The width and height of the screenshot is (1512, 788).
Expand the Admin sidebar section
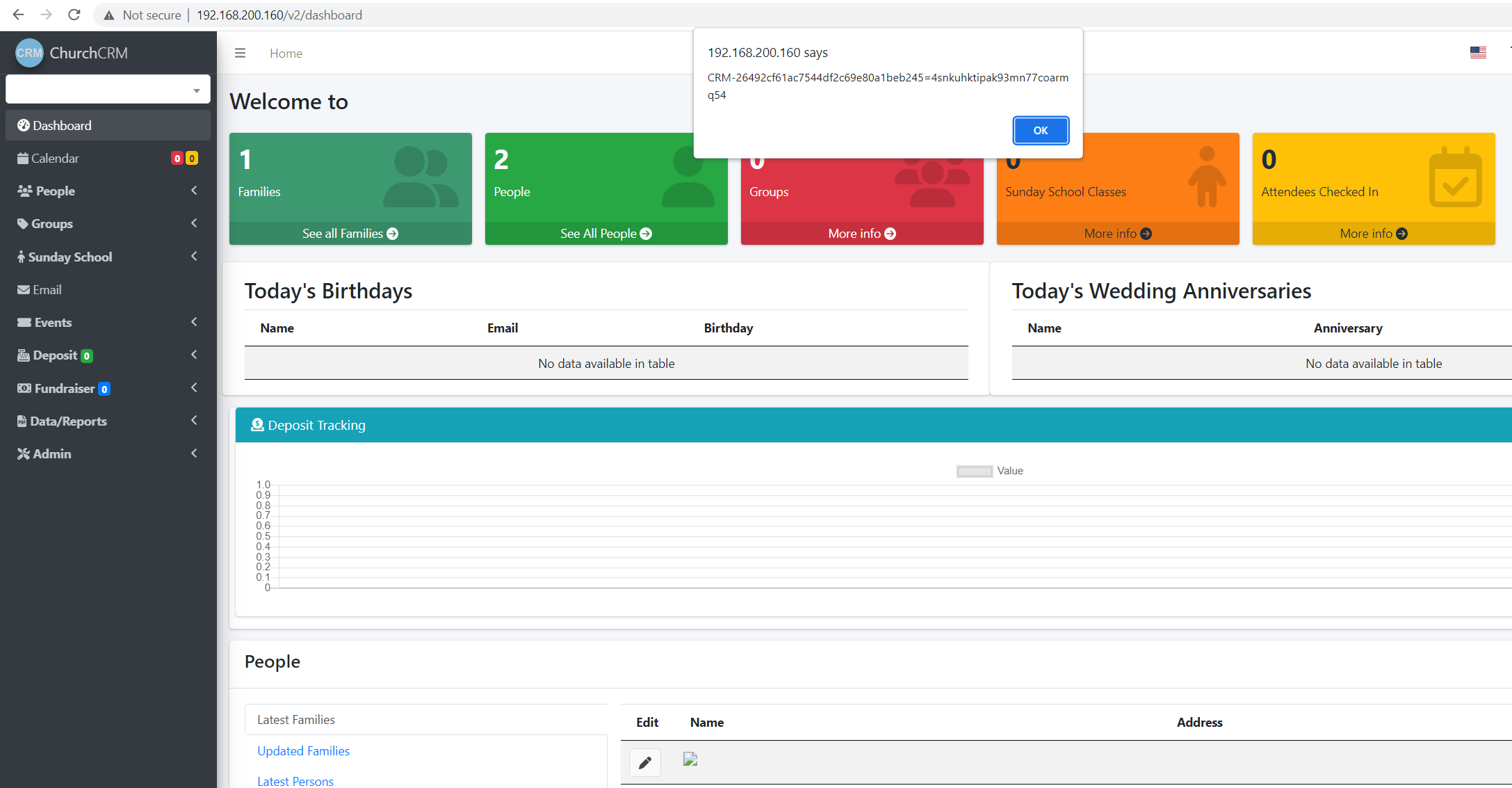click(50, 453)
